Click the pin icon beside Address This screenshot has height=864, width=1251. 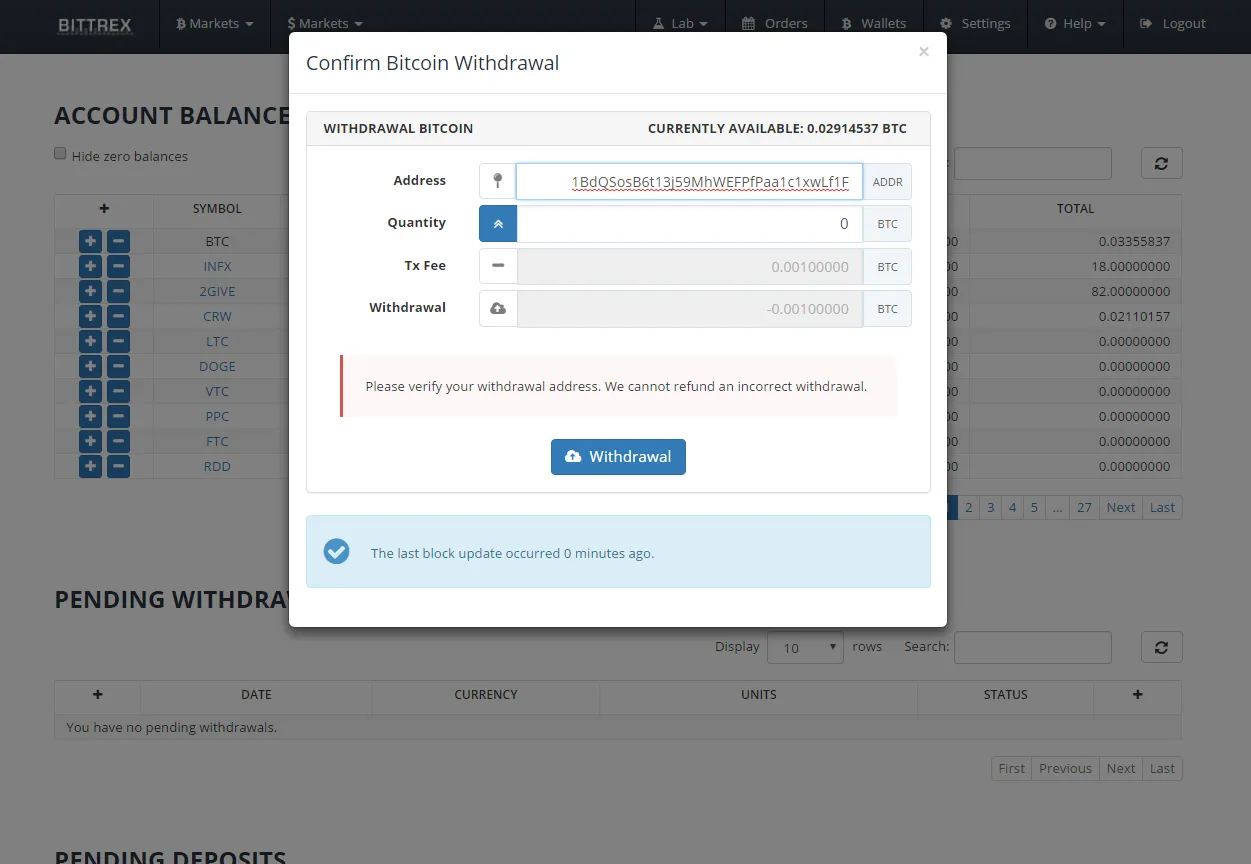pos(498,182)
